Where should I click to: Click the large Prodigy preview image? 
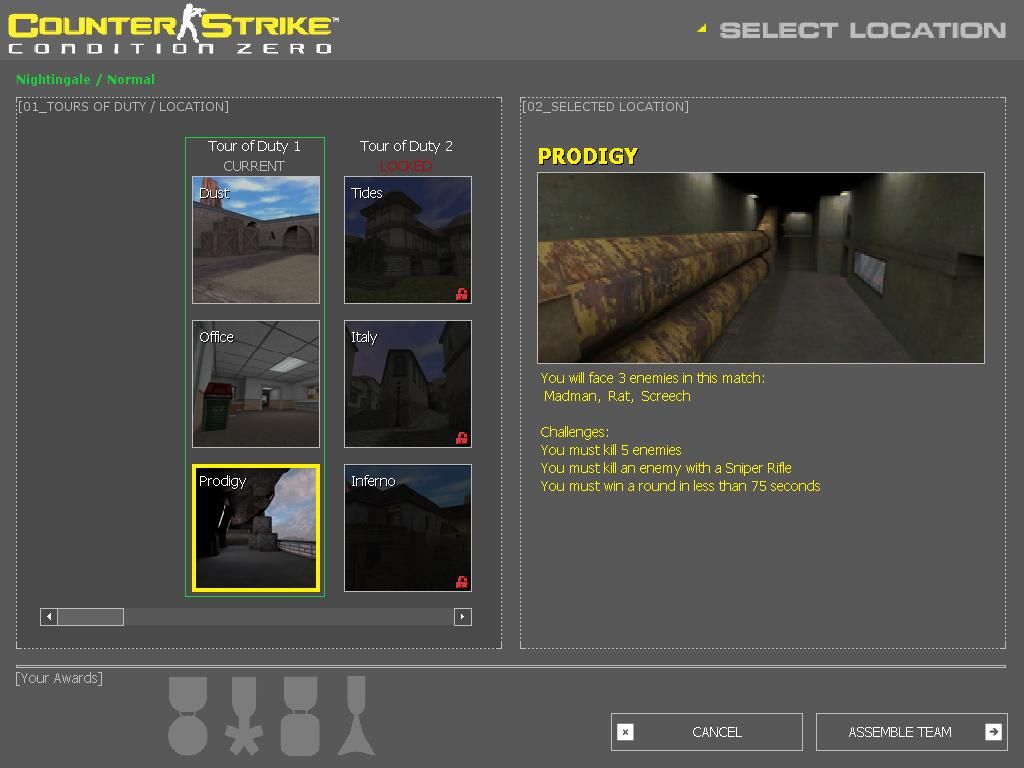(760, 268)
